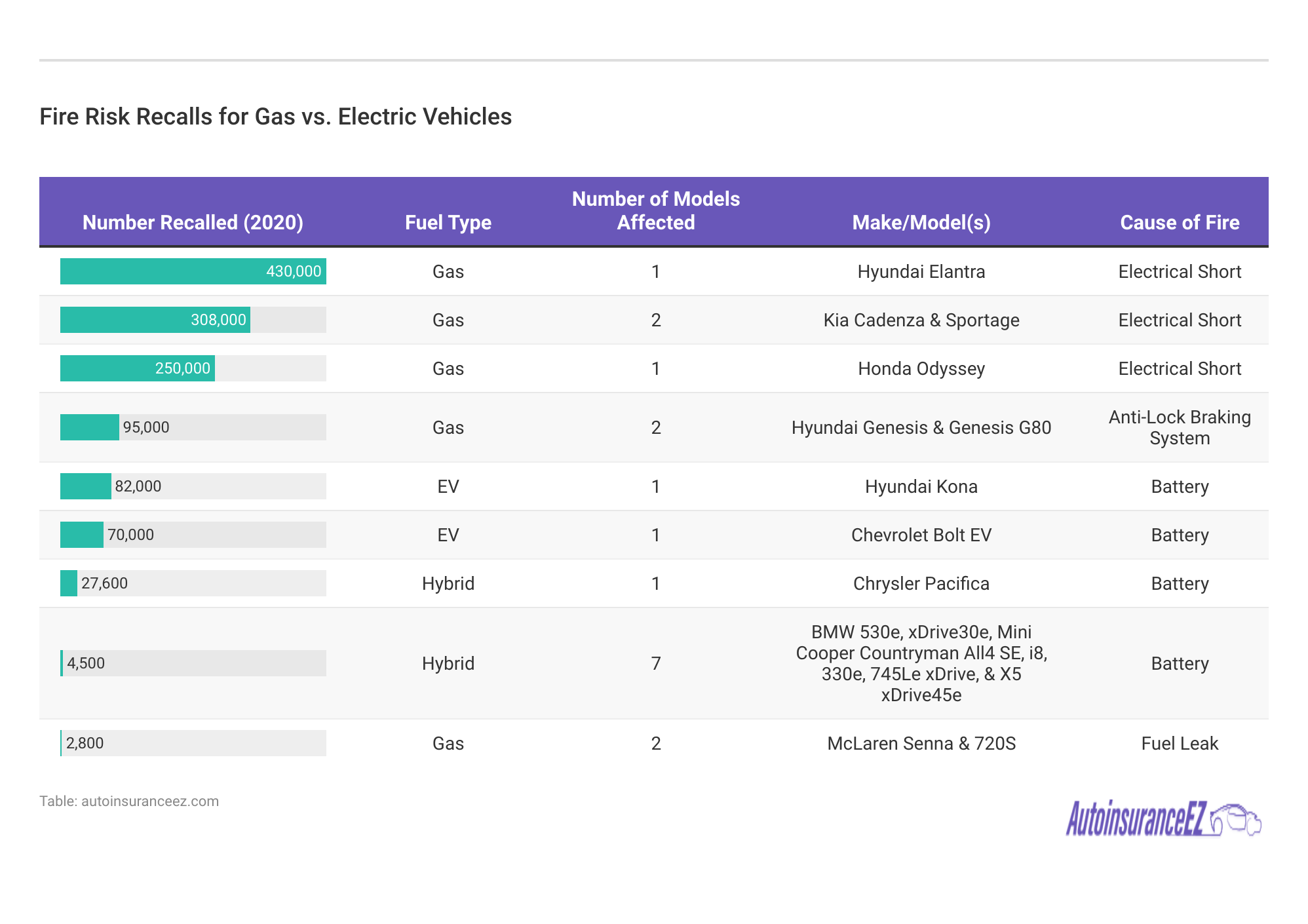Viewport: 1308px width, 924px height.
Task: Select the Hyundai Elantra cell
Action: [x=921, y=271]
